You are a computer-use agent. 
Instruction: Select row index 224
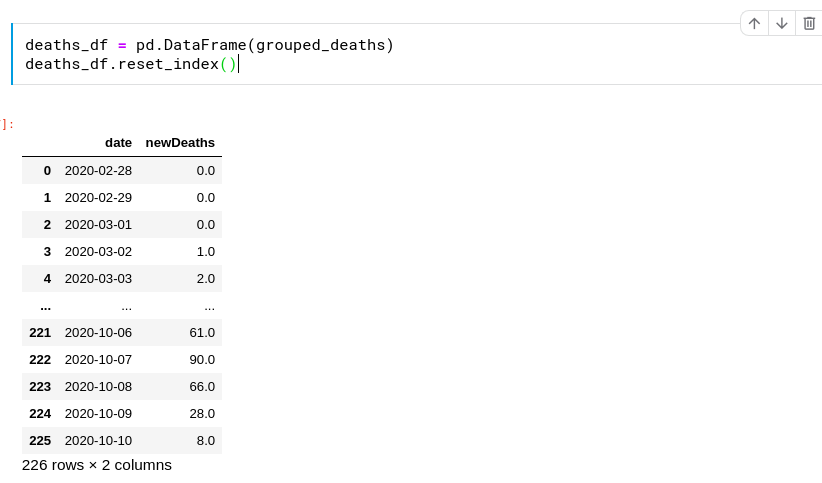pyautogui.click(x=40, y=414)
